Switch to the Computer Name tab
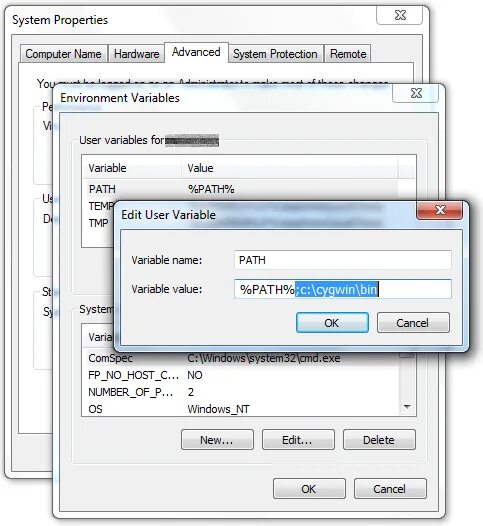This screenshot has height=526, width=483. pos(63,54)
